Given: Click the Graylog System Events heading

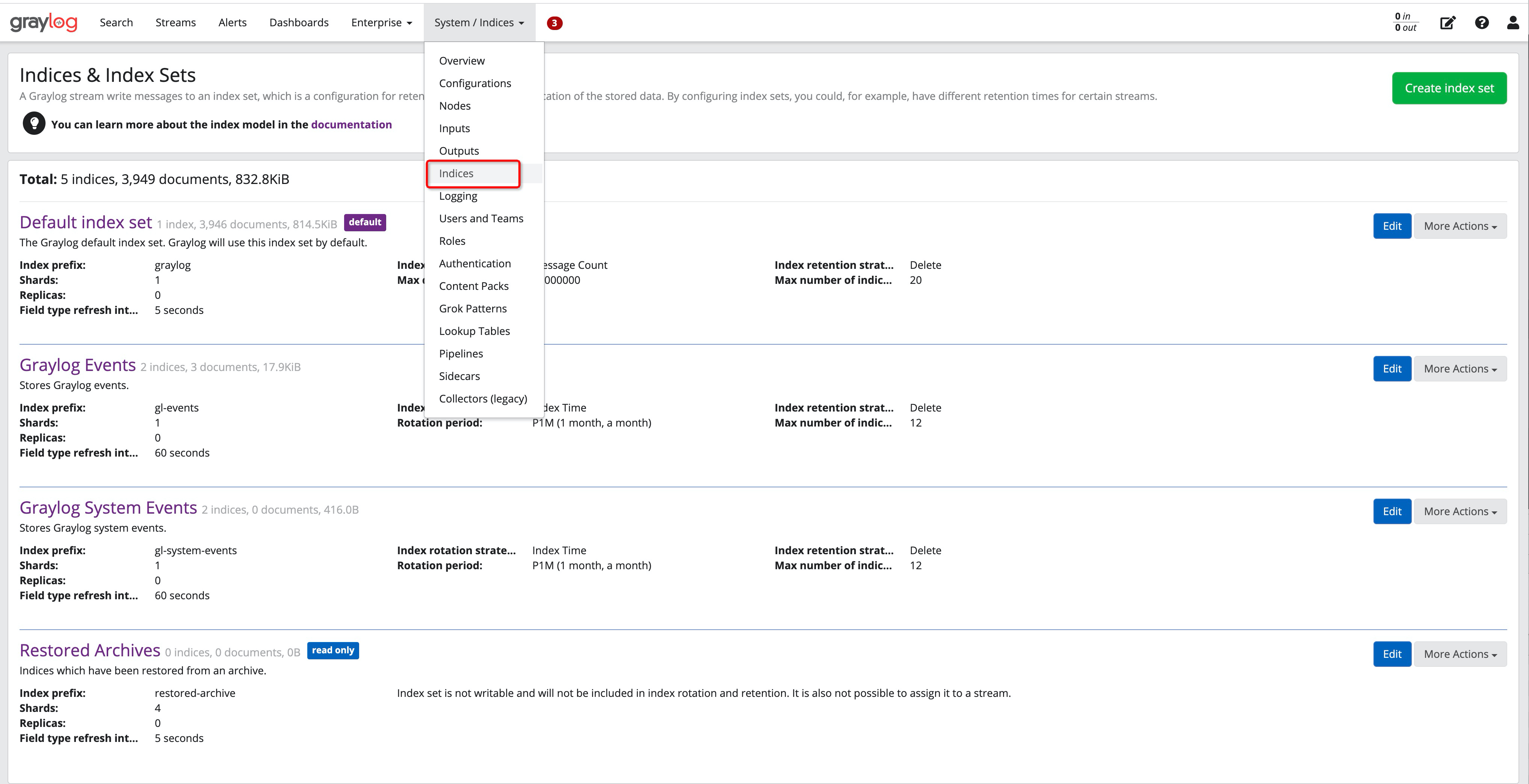Looking at the screenshot, I should tap(108, 507).
